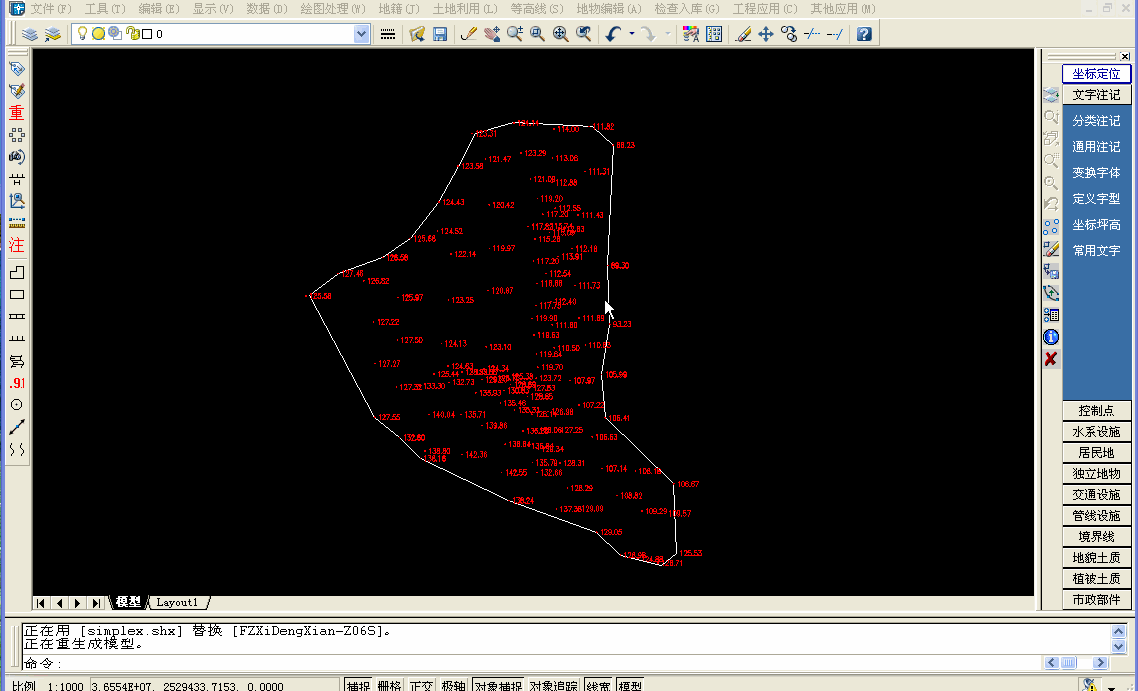The height and width of the screenshot is (691, 1138).
Task: Toggle 正交 ortho mode in status bar
Action: pos(421,685)
